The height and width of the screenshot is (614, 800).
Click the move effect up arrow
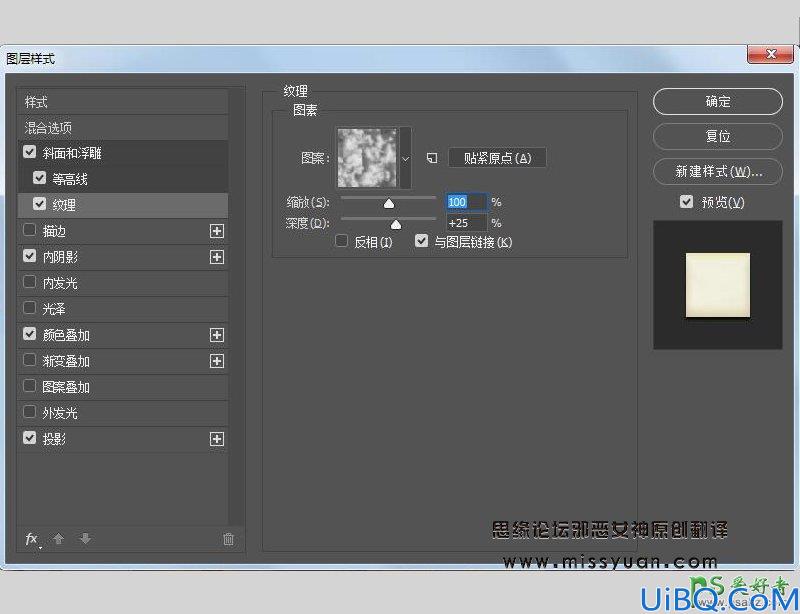(59, 538)
